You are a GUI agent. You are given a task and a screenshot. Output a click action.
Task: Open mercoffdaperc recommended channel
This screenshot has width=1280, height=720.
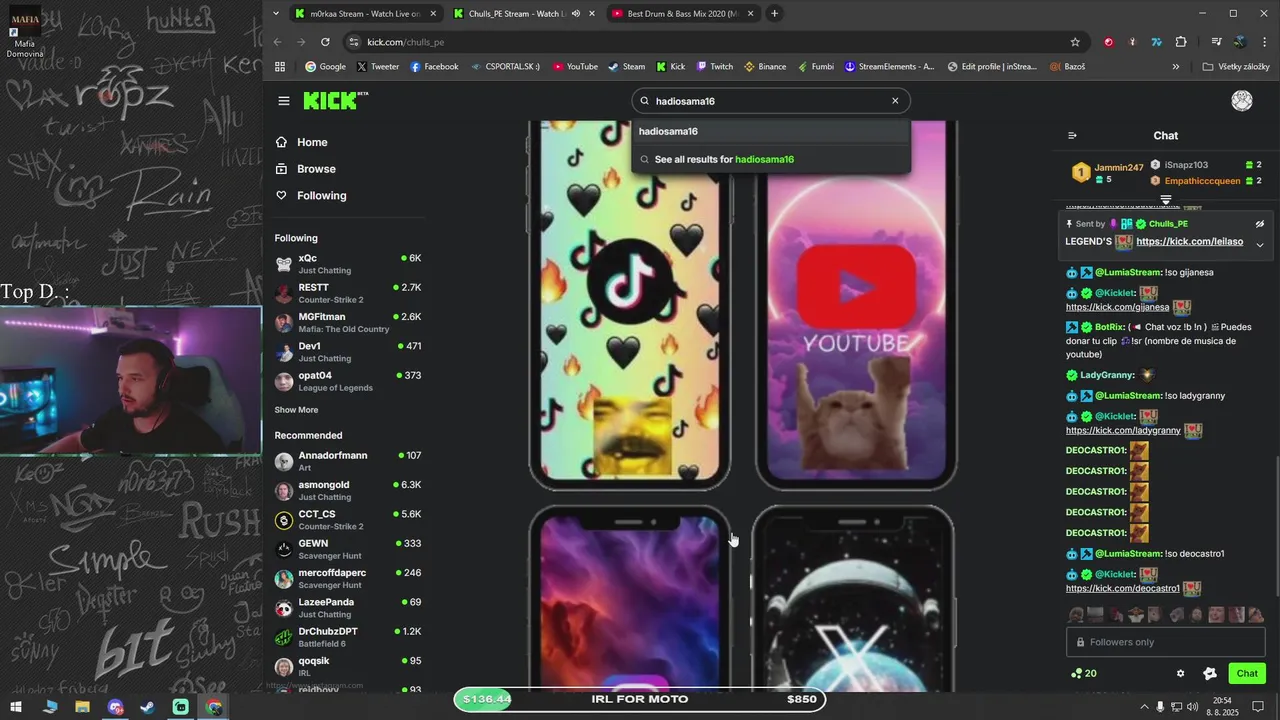348,578
